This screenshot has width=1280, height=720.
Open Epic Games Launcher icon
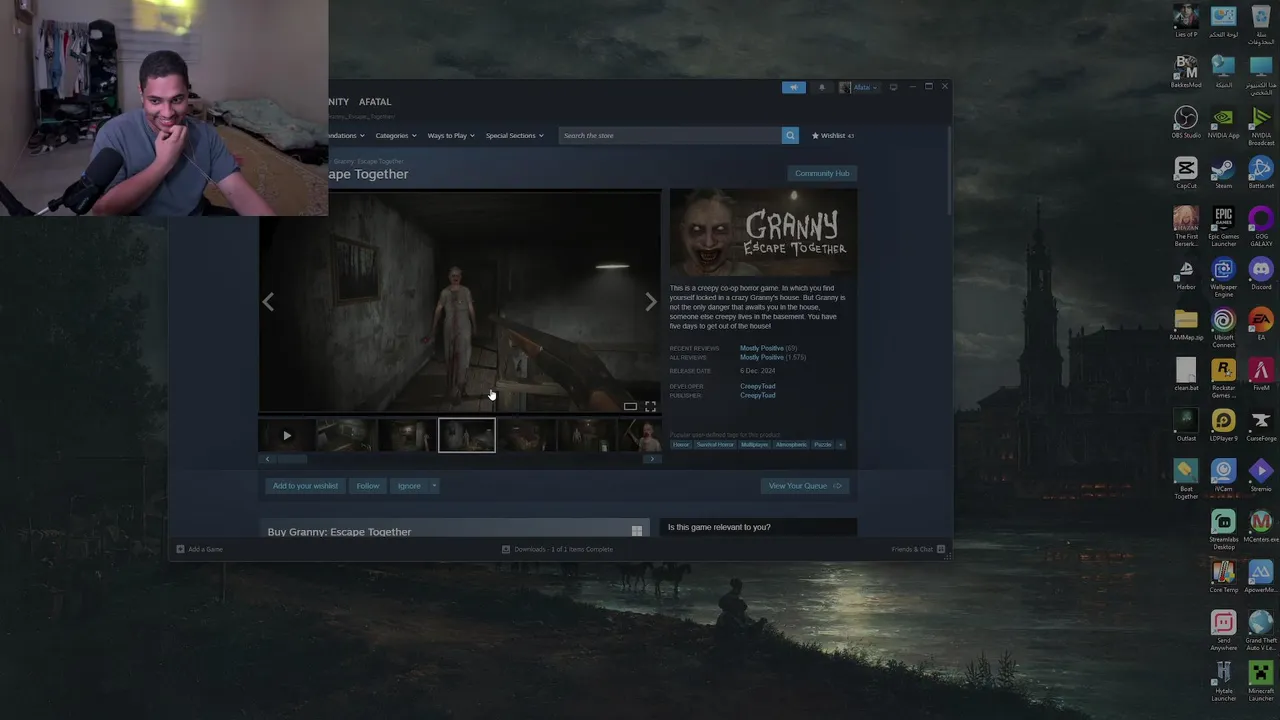point(1223,227)
